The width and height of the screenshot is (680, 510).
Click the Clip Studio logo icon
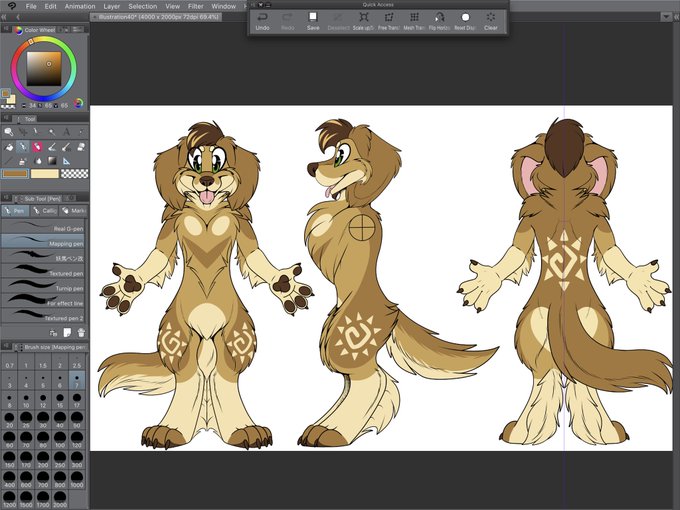pyautogui.click(x=12, y=6)
